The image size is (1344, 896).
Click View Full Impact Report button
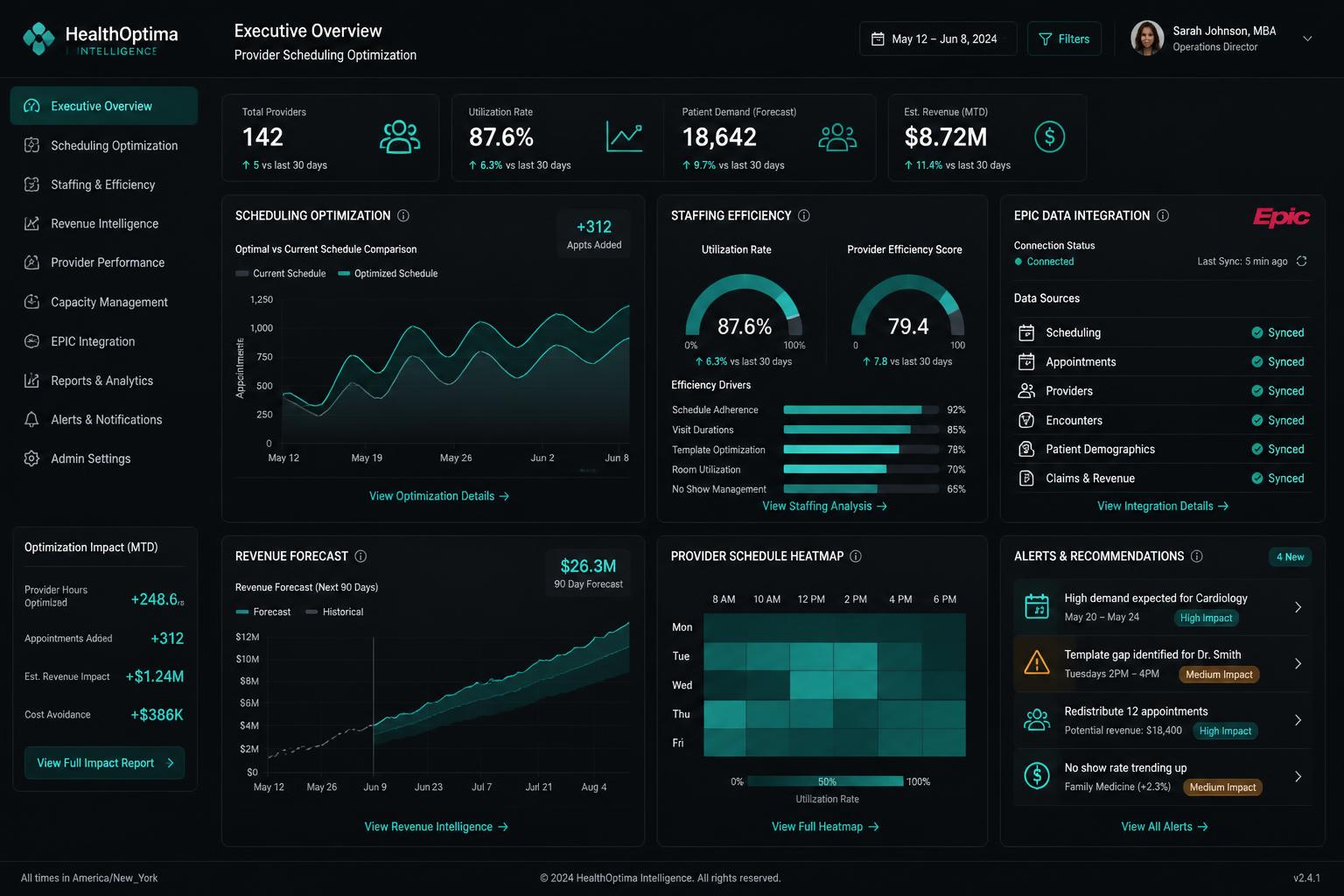click(x=104, y=763)
